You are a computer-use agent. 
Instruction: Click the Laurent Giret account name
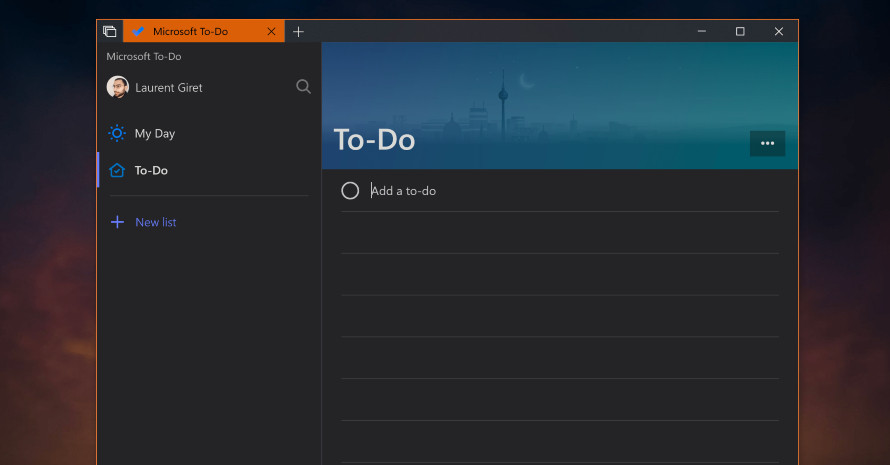coord(169,87)
